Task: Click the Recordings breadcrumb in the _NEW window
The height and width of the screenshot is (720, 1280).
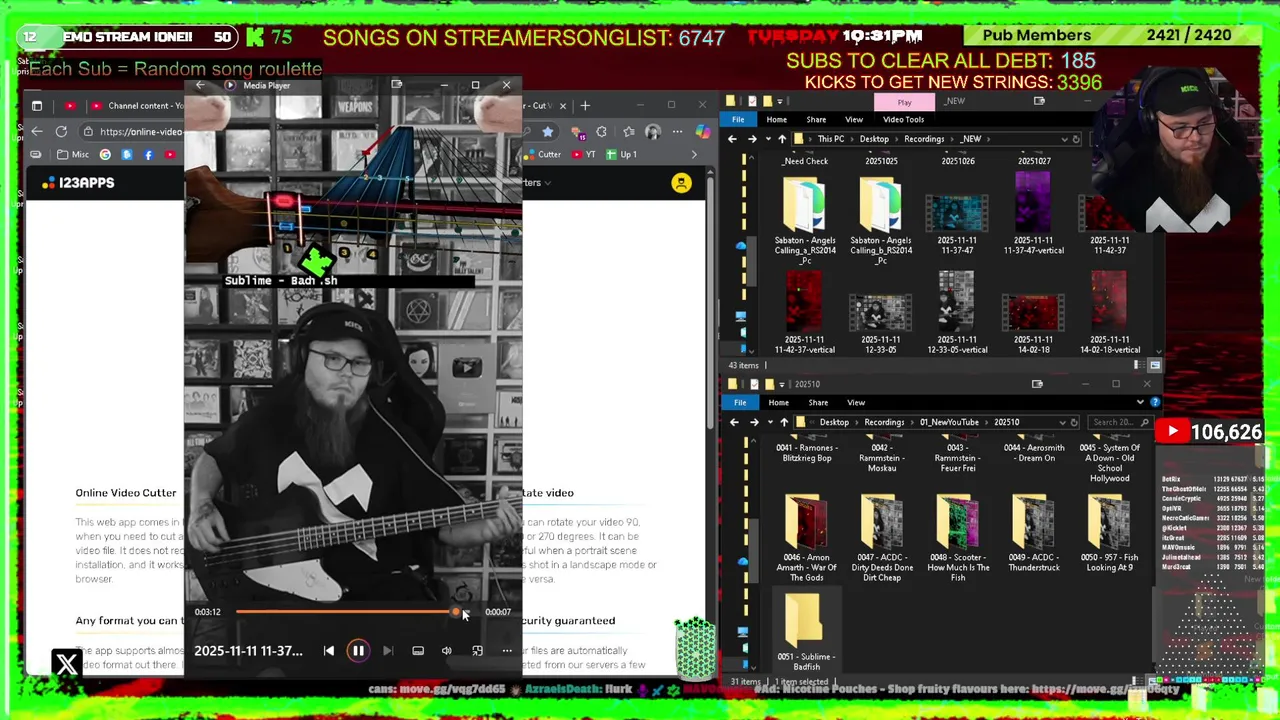Action: point(924,139)
